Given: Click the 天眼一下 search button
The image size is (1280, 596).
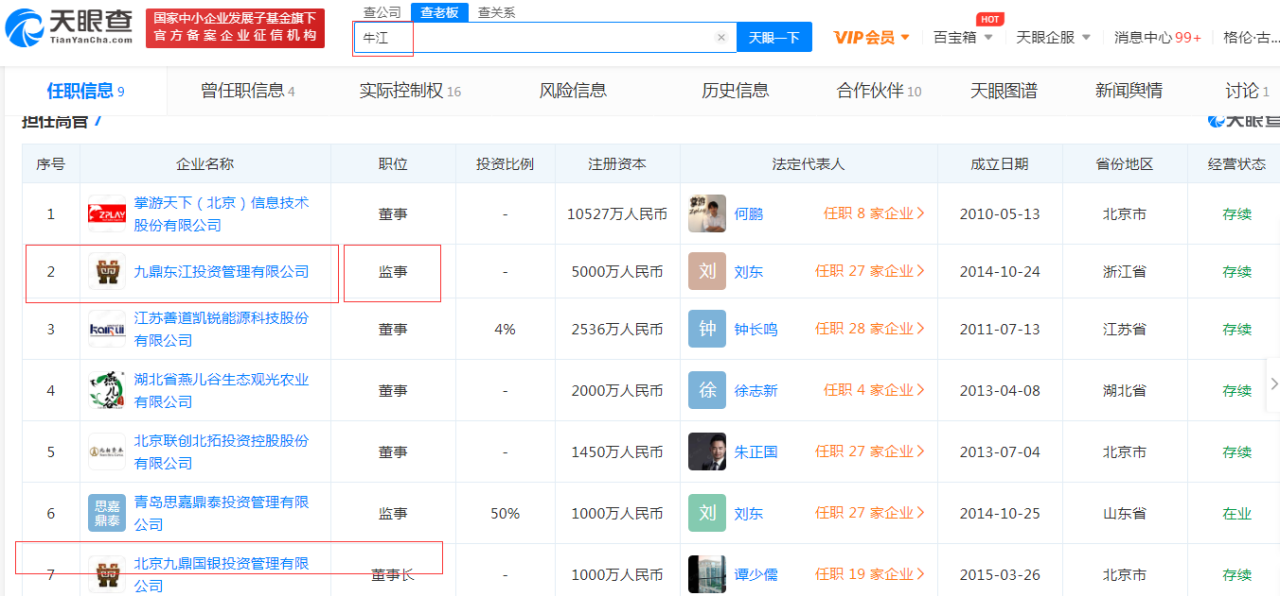Looking at the screenshot, I should 774,37.
